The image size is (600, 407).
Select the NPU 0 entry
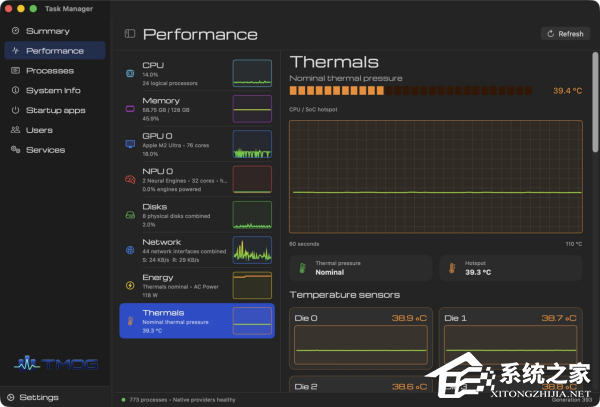tap(197, 179)
